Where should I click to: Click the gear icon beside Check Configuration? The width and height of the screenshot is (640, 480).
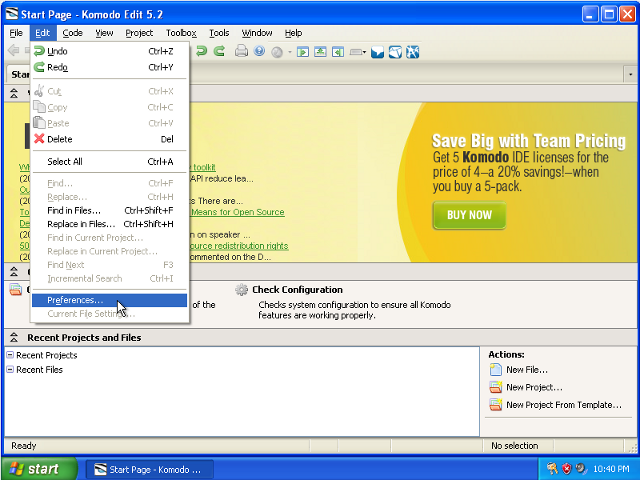click(x=241, y=290)
